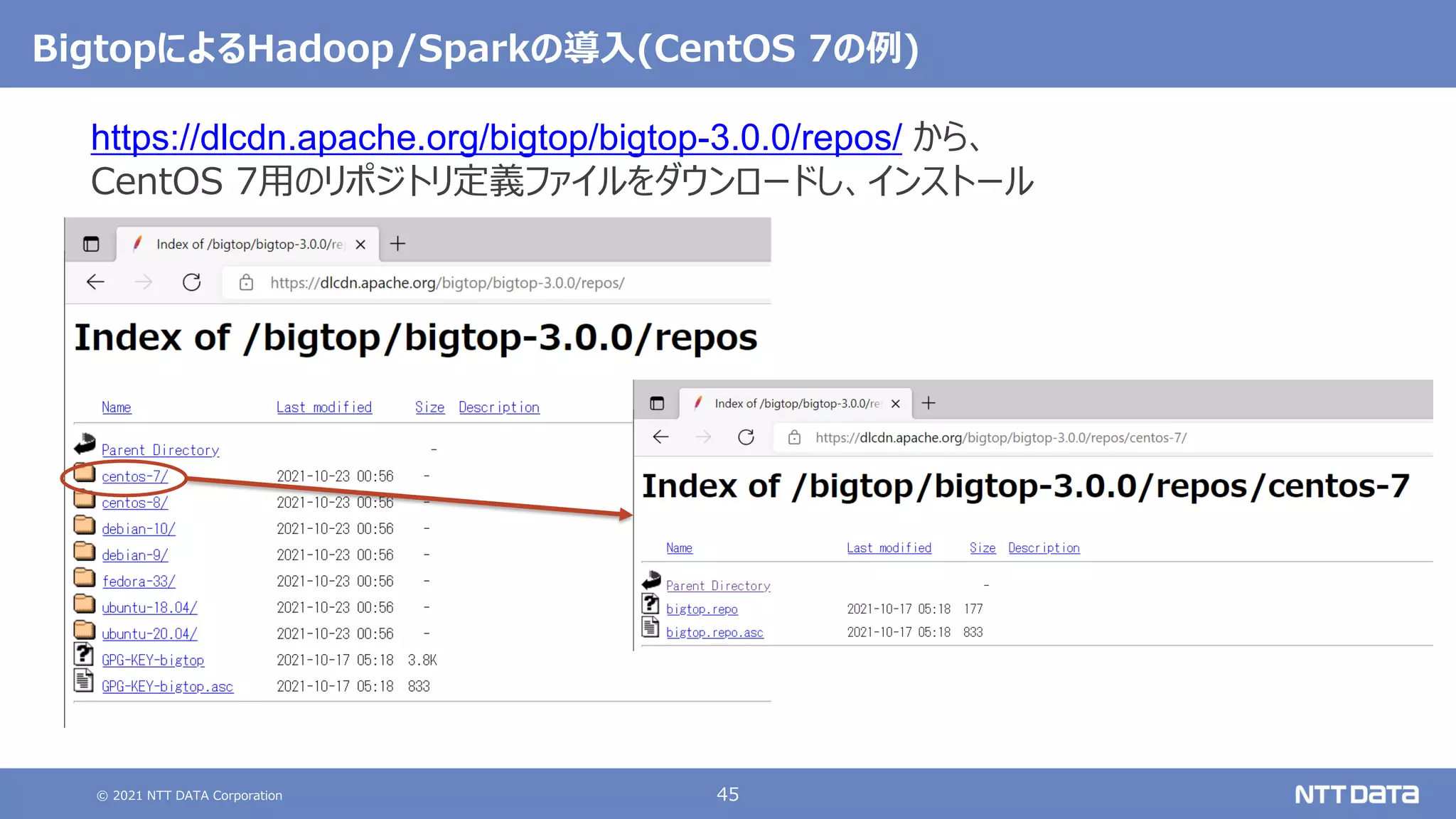
Task: Click the folder icon next to debian-10/
Action: pos(85,525)
